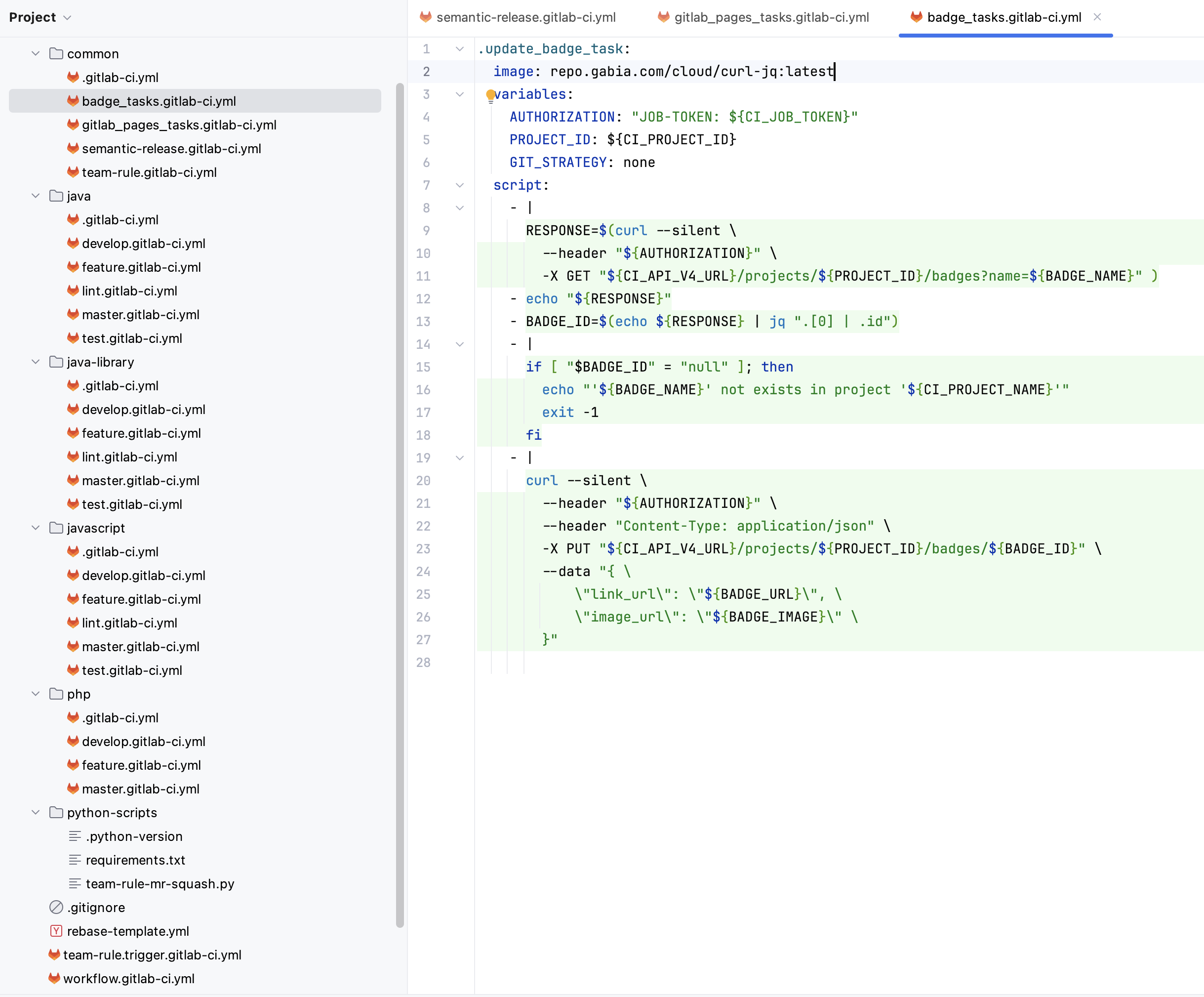Collapse the java-library folder

[36, 361]
